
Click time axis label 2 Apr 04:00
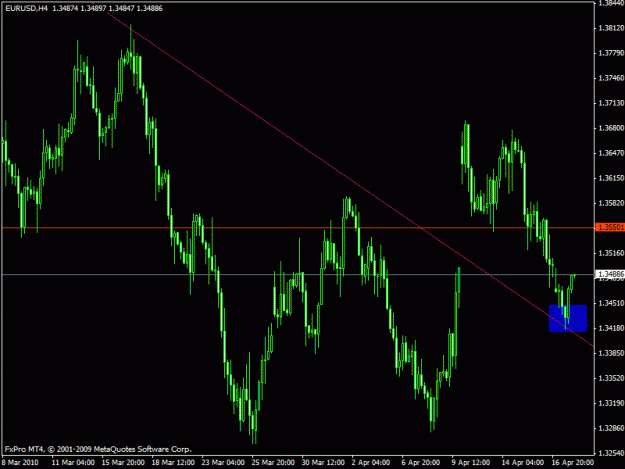[371, 463]
